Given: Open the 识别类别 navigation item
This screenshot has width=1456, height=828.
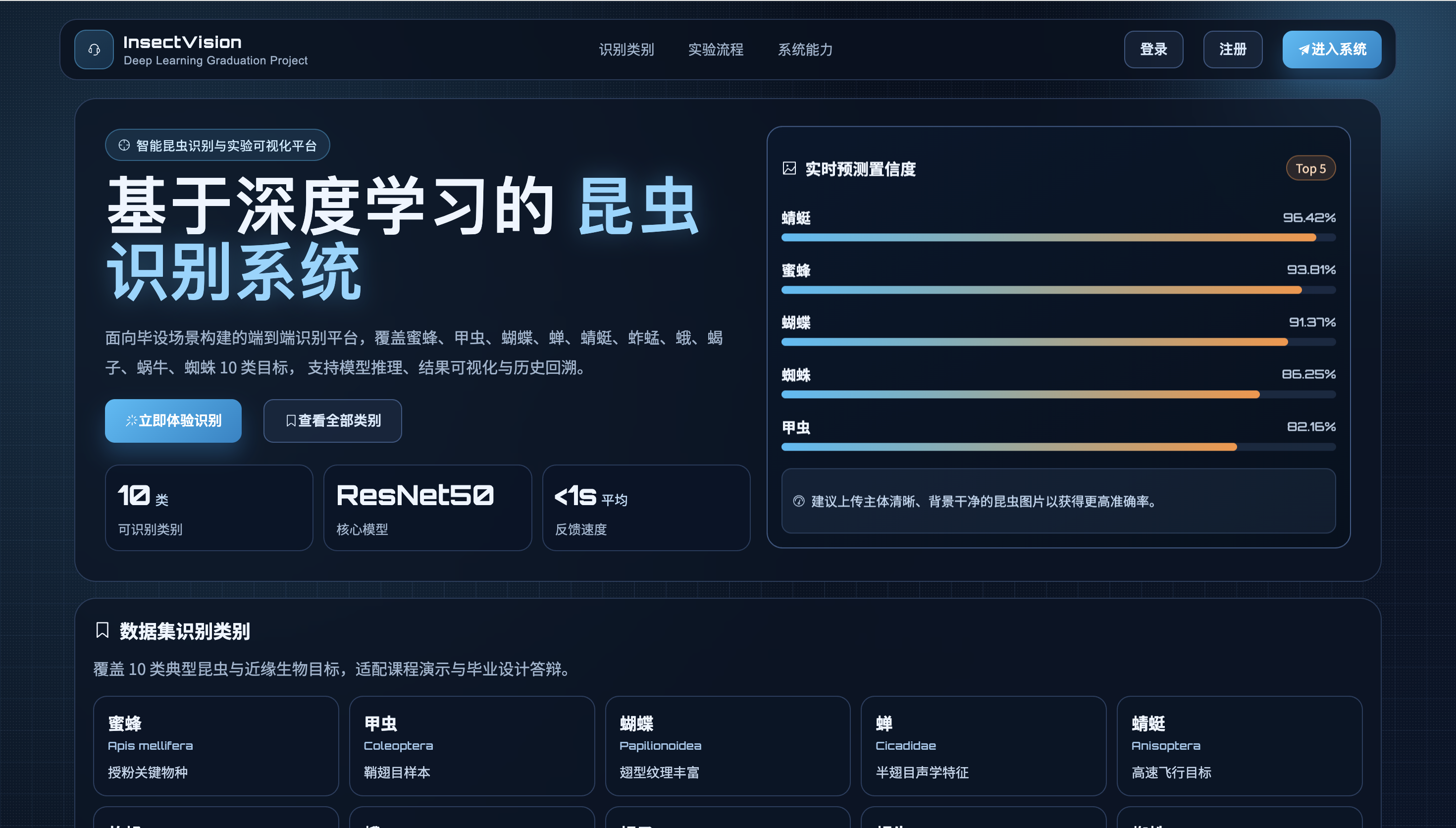Looking at the screenshot, I should [626, 50].
